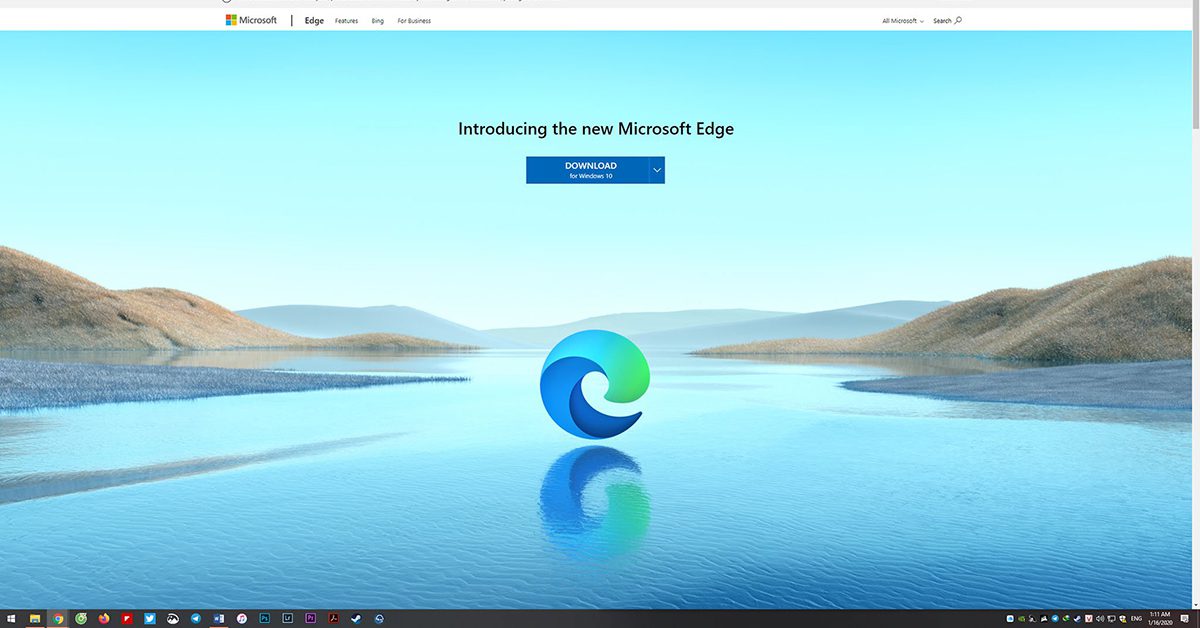This screenshot has height=628, width=1200.
Task: Open the green circular taskbar app icon
Action: coord(81,619)
